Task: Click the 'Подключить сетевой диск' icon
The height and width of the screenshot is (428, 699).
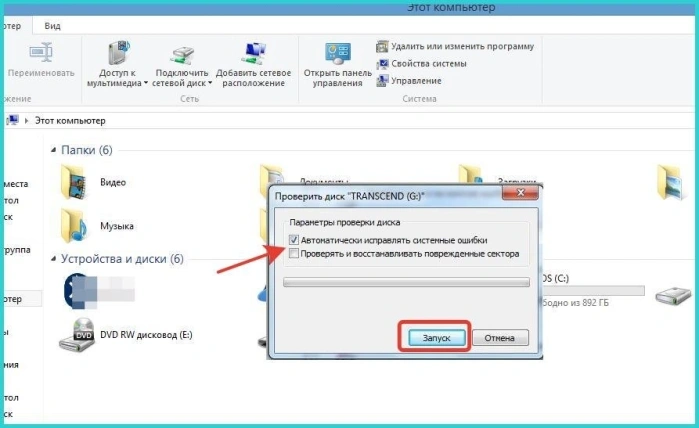Action: 182,55
